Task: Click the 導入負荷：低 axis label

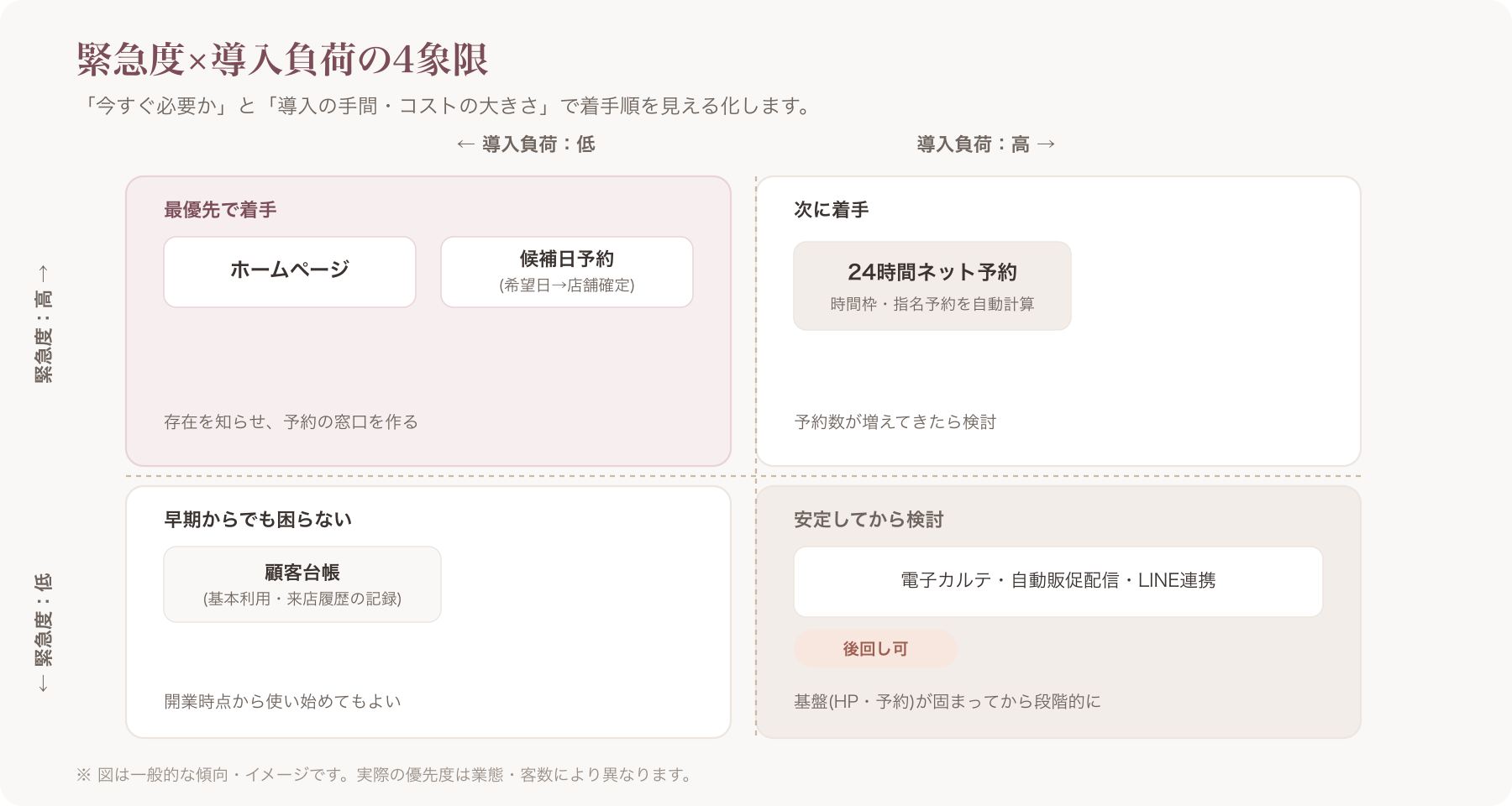Action: point(526,144)
